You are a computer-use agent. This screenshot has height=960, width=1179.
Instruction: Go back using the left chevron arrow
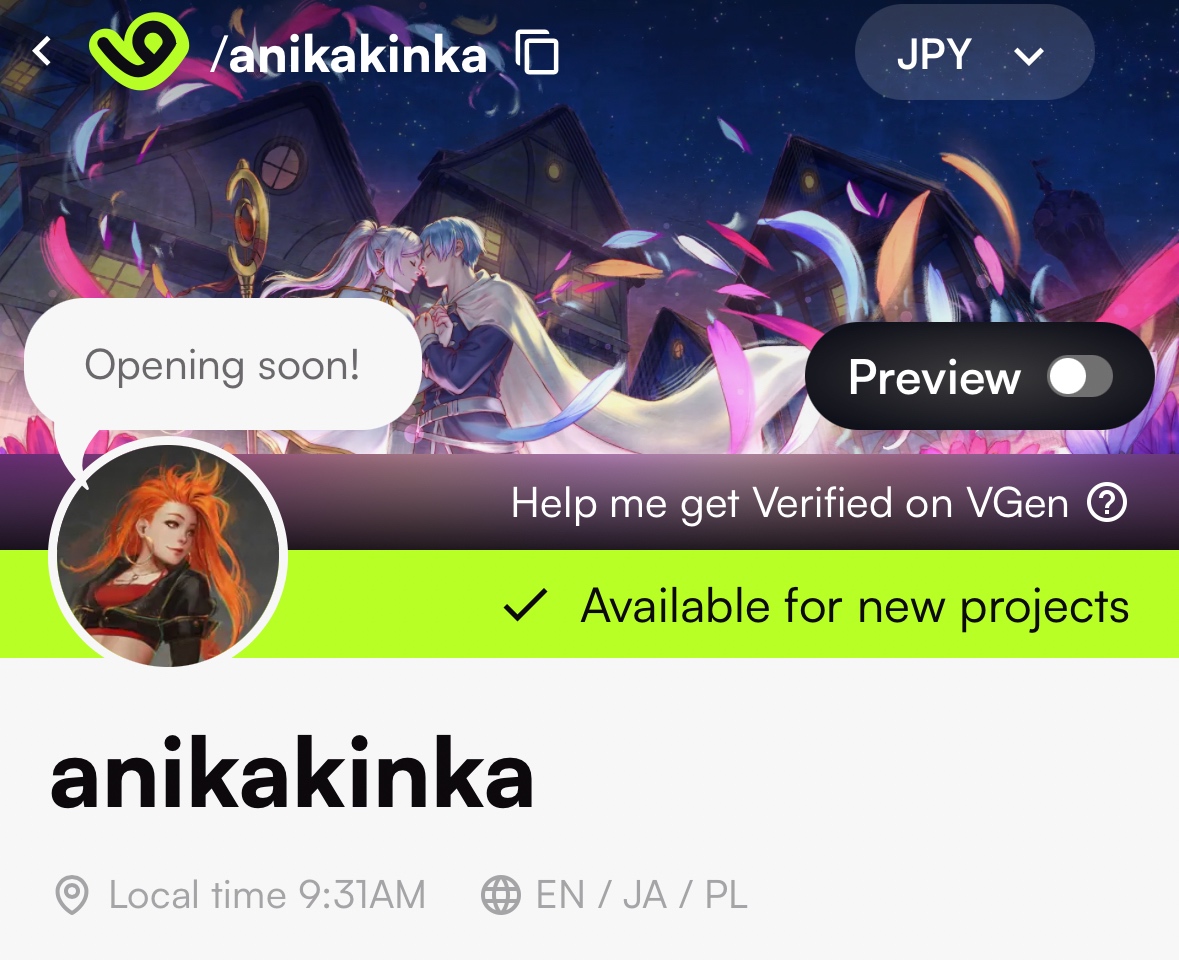point(42,52)
